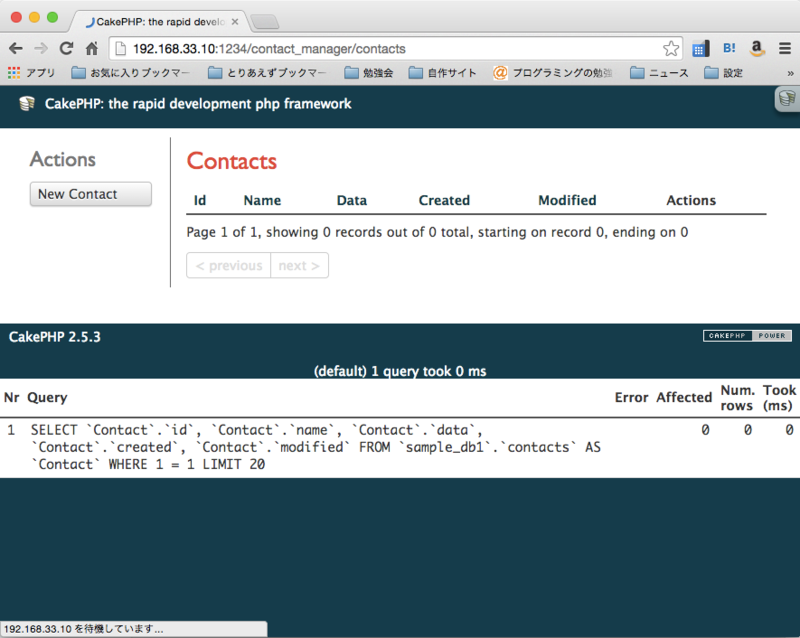Click the CakePHP Power badge
Viewport: 800px width, 638px height.
tap(747, 336)
